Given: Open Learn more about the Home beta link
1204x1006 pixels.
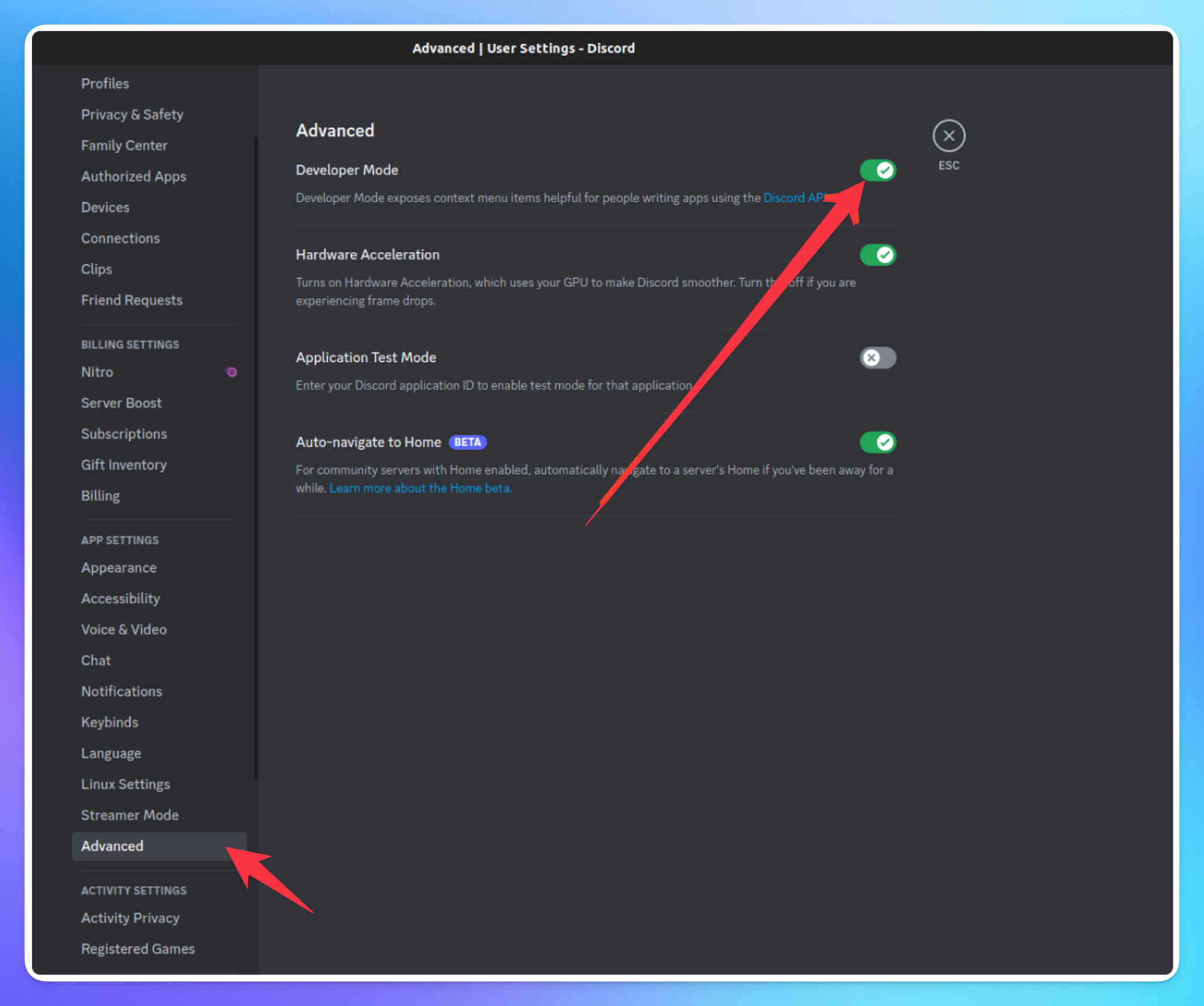Looking at the screenshot, I should 420,488.
